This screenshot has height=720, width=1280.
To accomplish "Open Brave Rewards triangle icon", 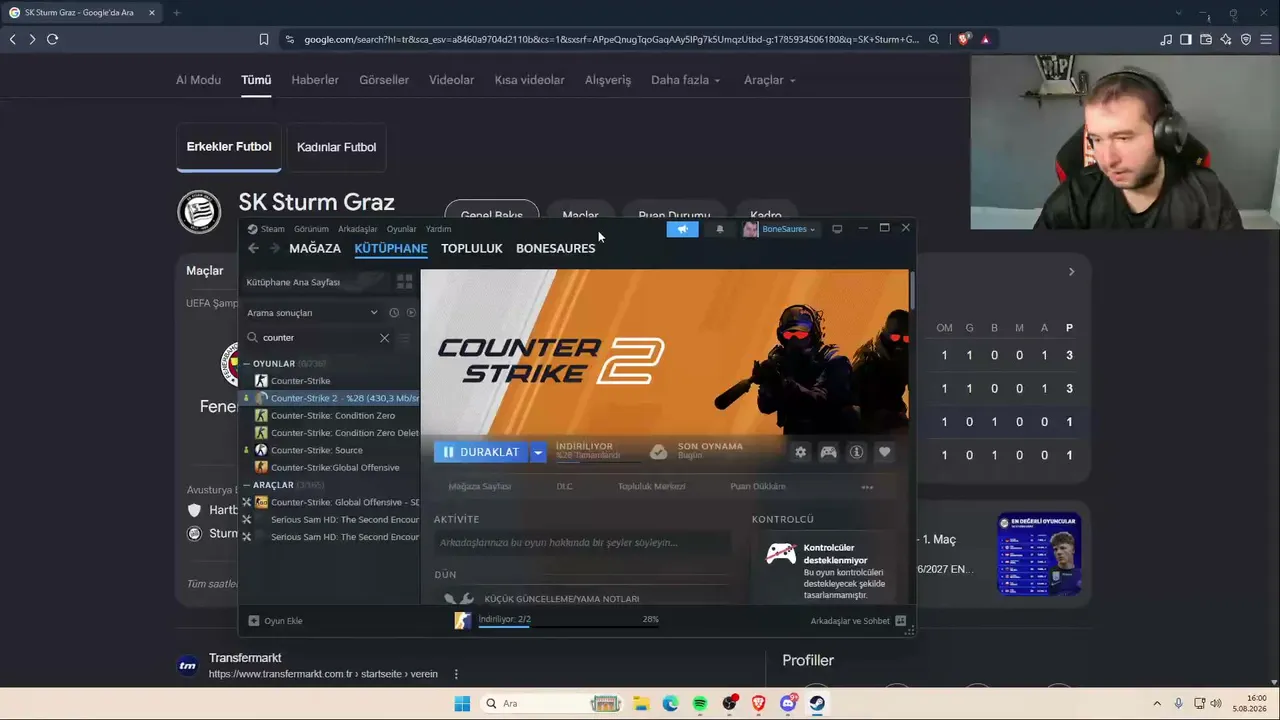I will [985, 39].
